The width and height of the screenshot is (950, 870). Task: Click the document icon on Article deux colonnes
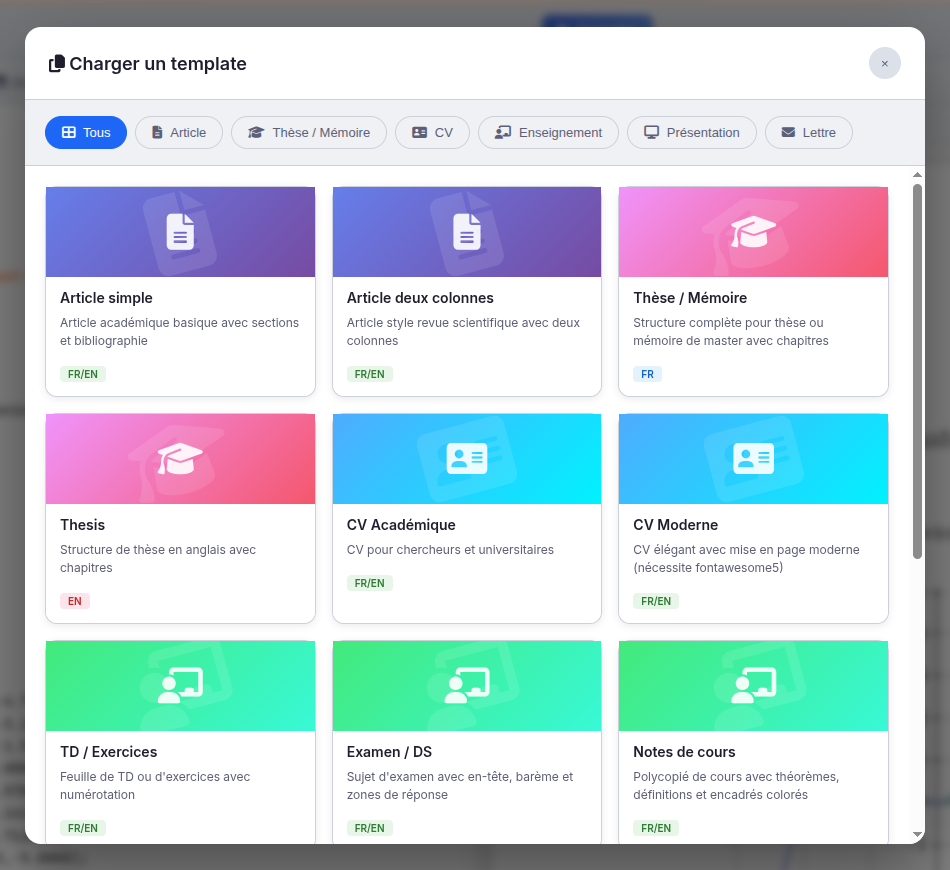(x=467, y=232)
